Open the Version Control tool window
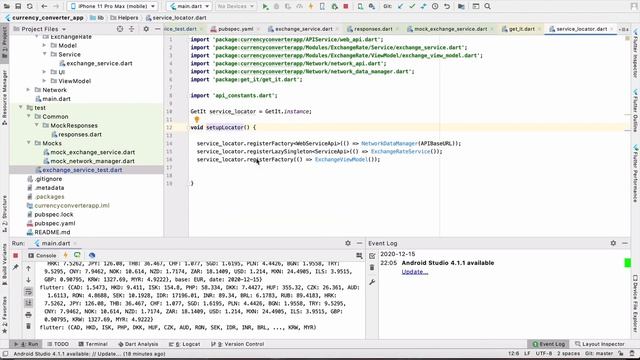Image resolution: width=640 pixels, height=360 pixels. tap(238, 344)
